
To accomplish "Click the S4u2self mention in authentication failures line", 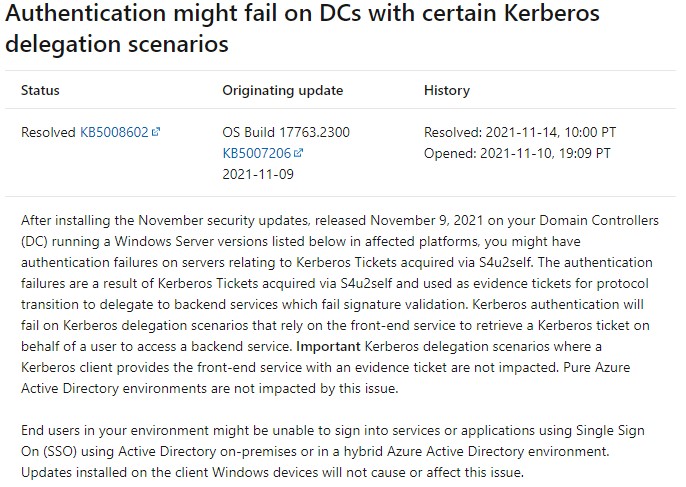I will [505, 263].
